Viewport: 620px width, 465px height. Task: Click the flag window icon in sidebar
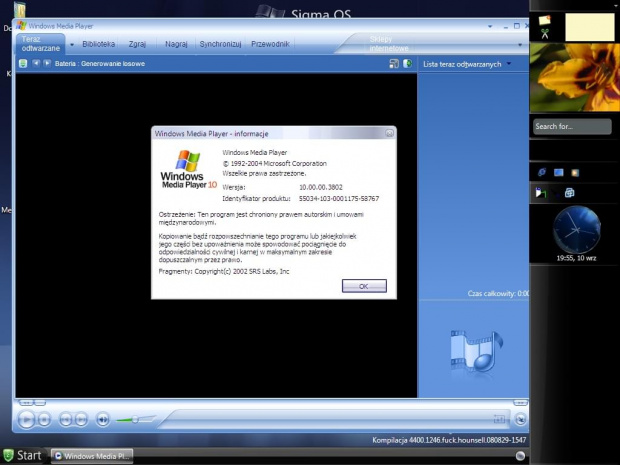[541, 193]
